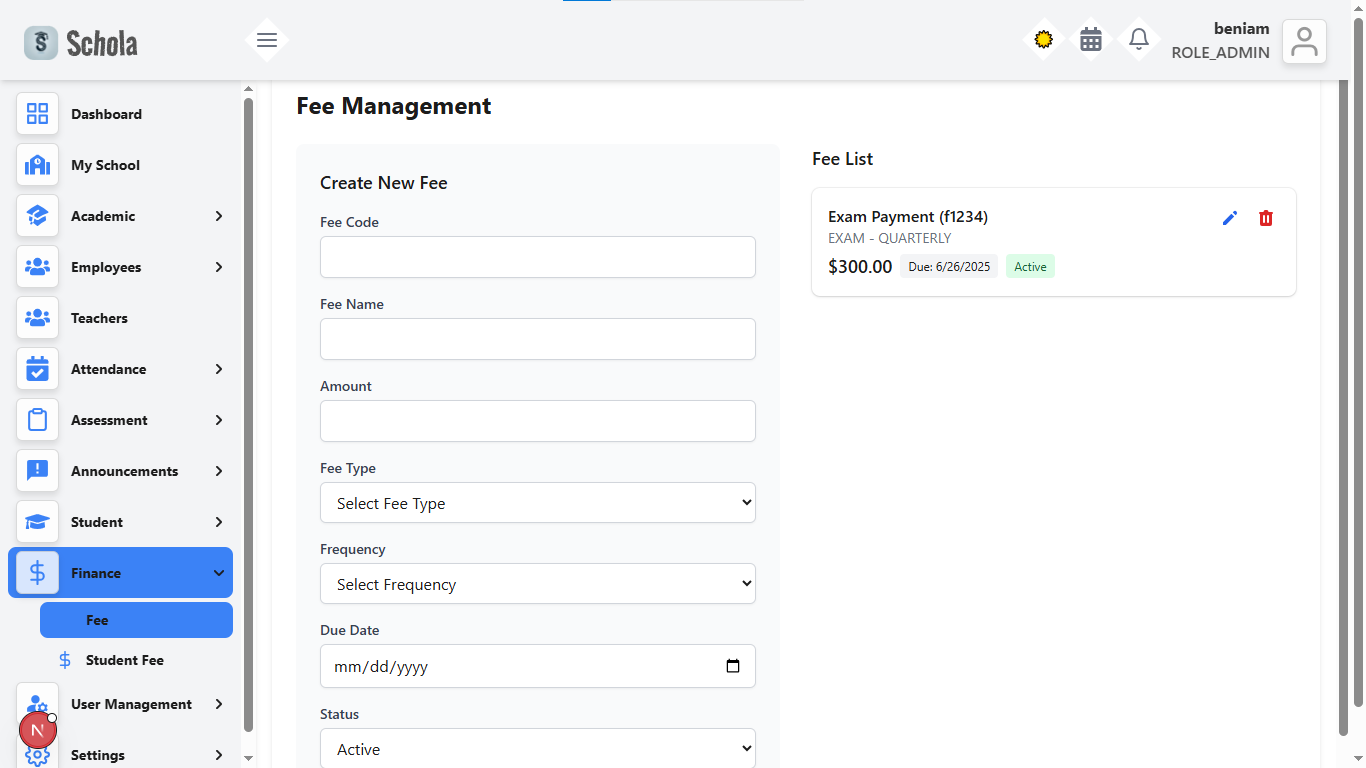Open the Fee Type dropdown

pyautogui.click(x=537, y=503)
